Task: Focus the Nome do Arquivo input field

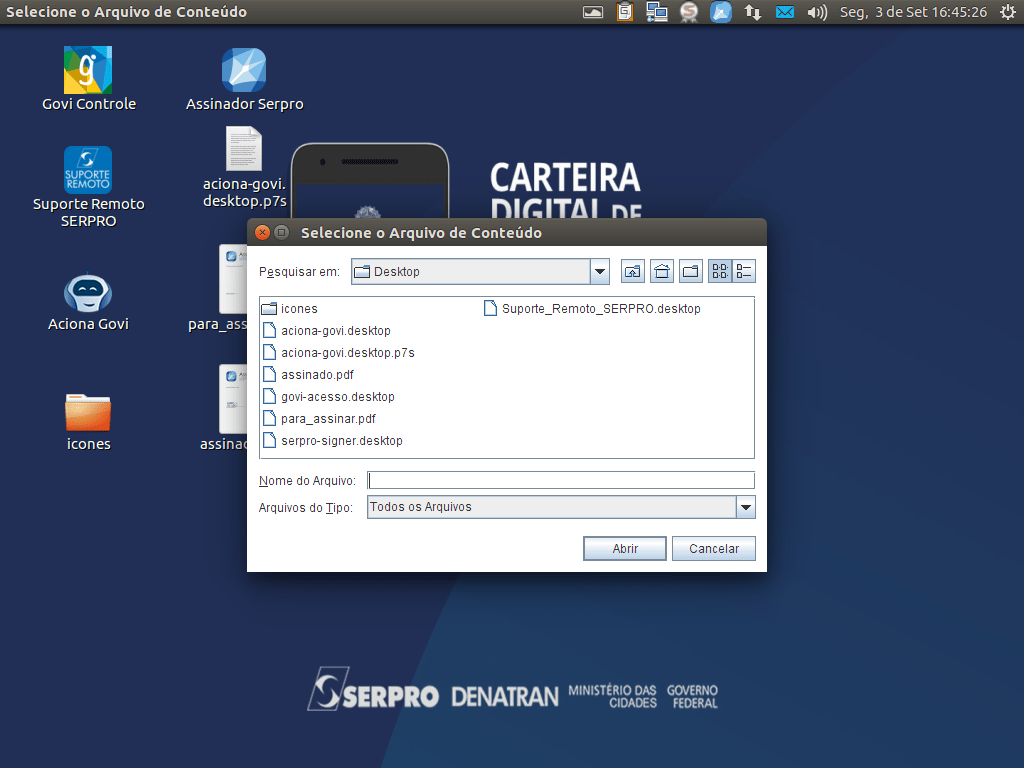Action: (x=561, y=481)
